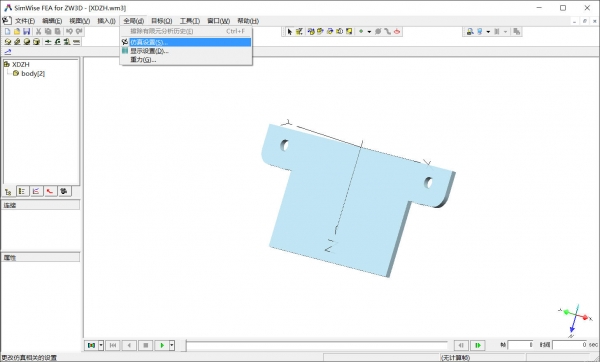600x362 pixels.
Task: Click the green point coord tool
Action: (361, 31)
